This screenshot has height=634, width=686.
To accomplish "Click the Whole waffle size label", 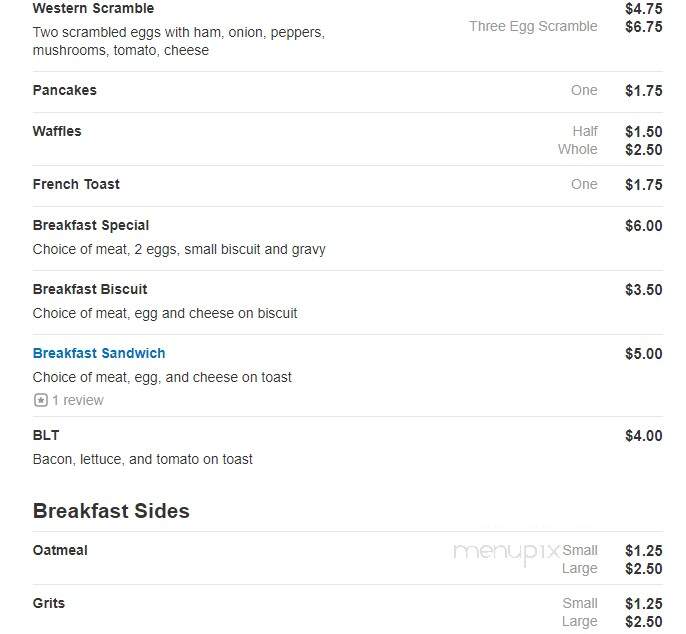I will 578,149.
